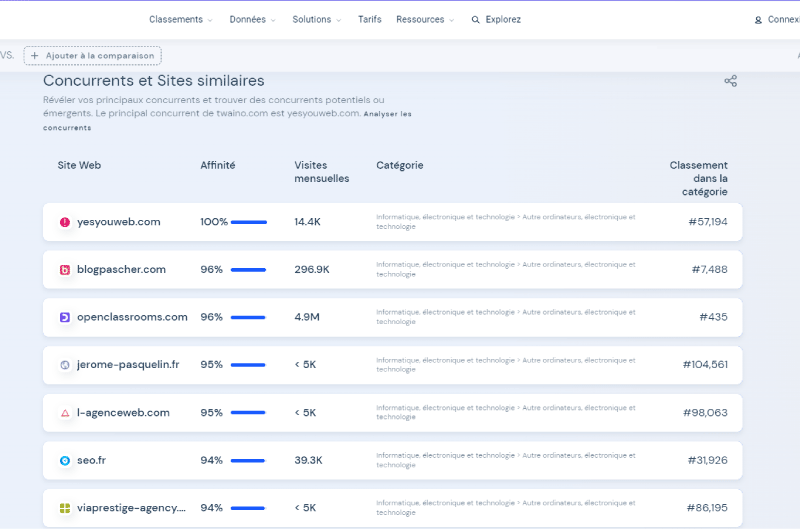Click seo.fr 94% affinity bar
This screenshot has width=800, height=530.
click(248, 461)
